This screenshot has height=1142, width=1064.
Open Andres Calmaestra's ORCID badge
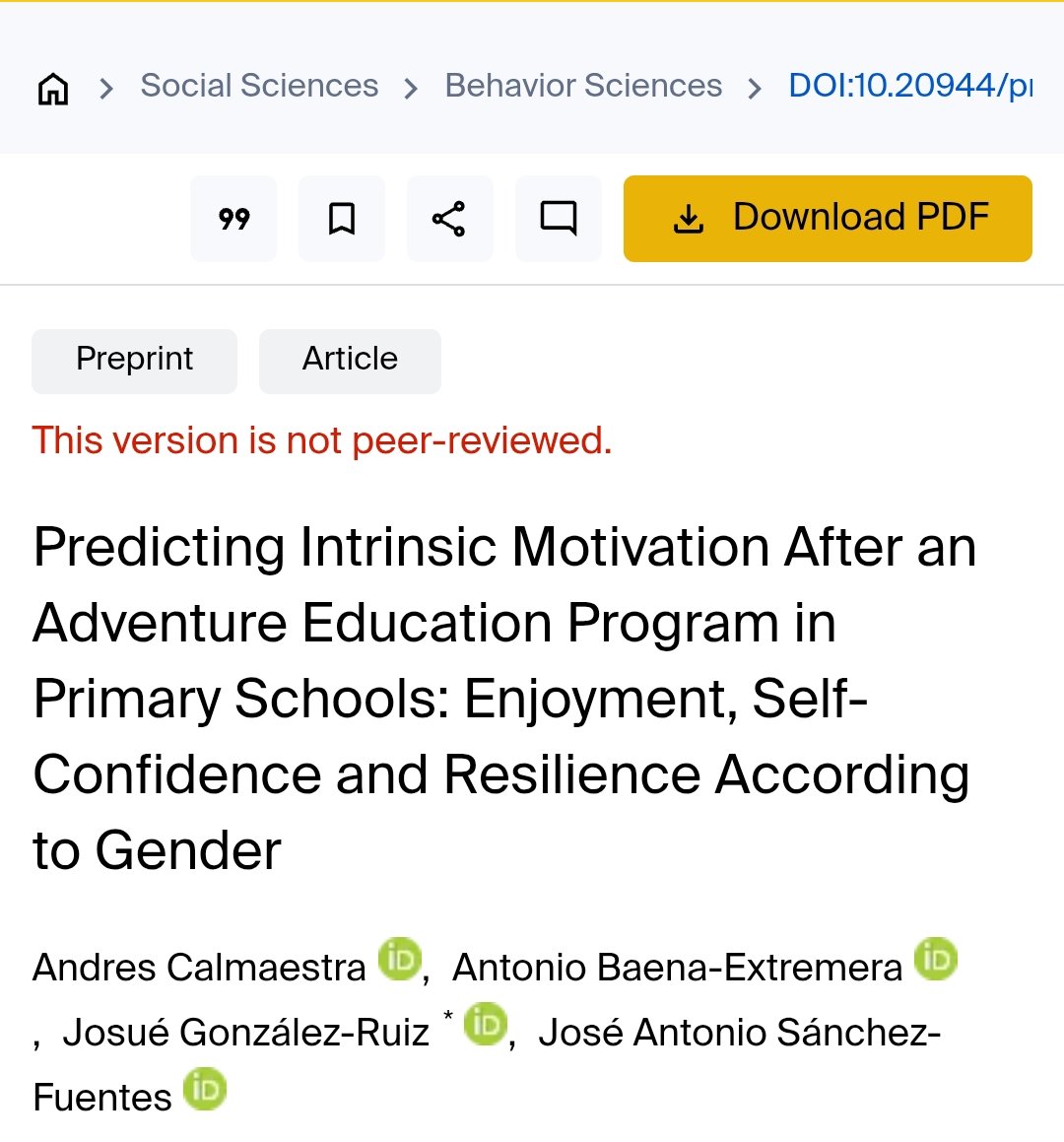(400, 959)
